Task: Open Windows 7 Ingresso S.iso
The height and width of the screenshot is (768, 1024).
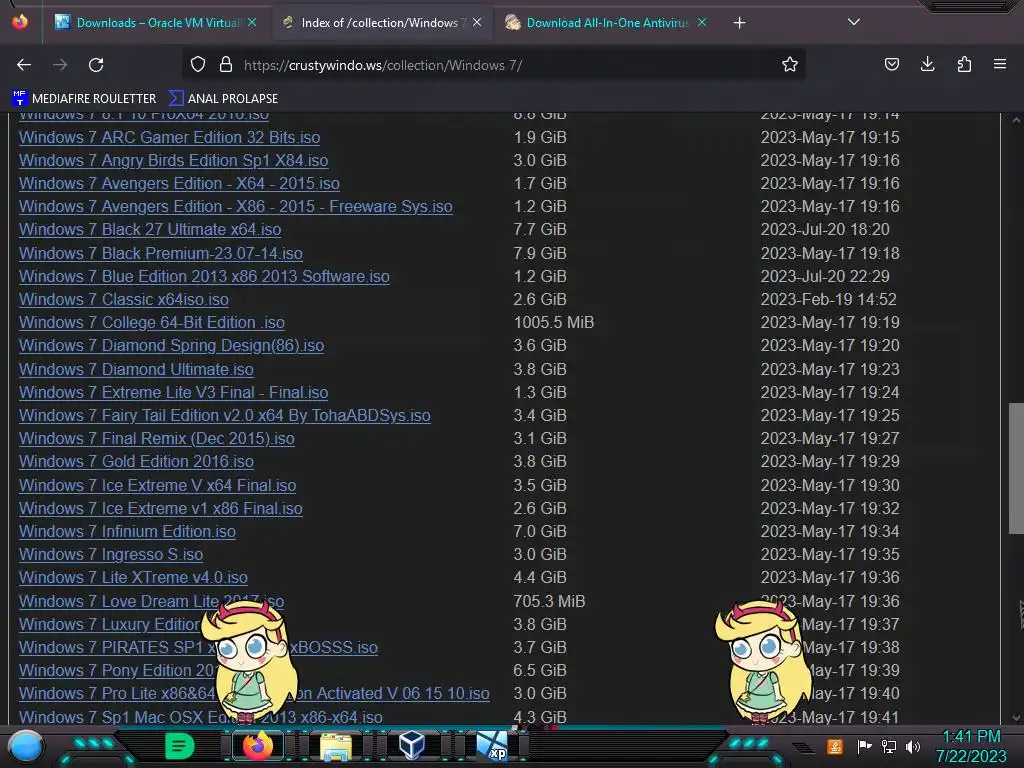Action: pyautogui.click(x=110, y=554)
